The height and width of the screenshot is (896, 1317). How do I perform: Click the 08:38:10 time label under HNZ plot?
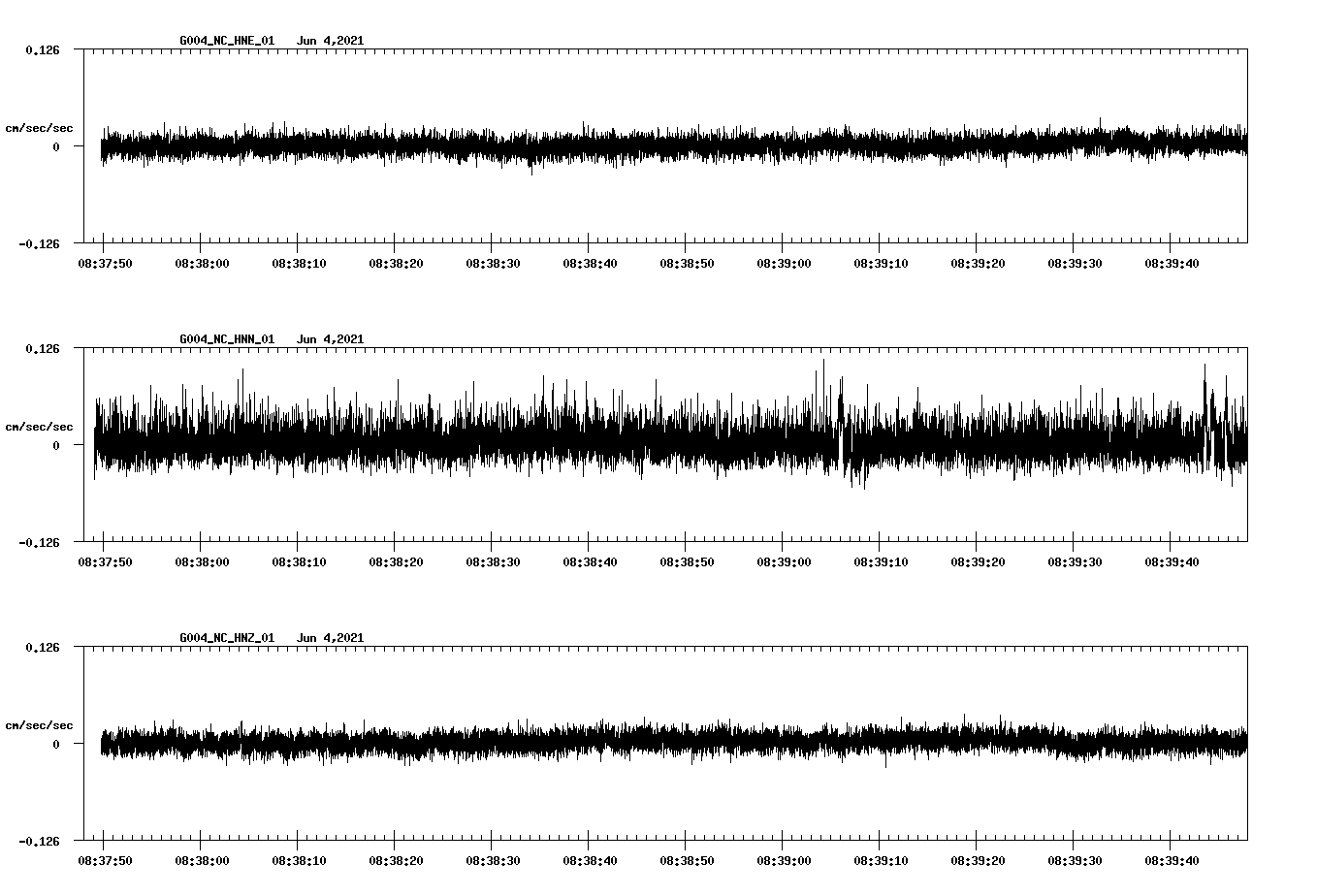click(299, 861)
